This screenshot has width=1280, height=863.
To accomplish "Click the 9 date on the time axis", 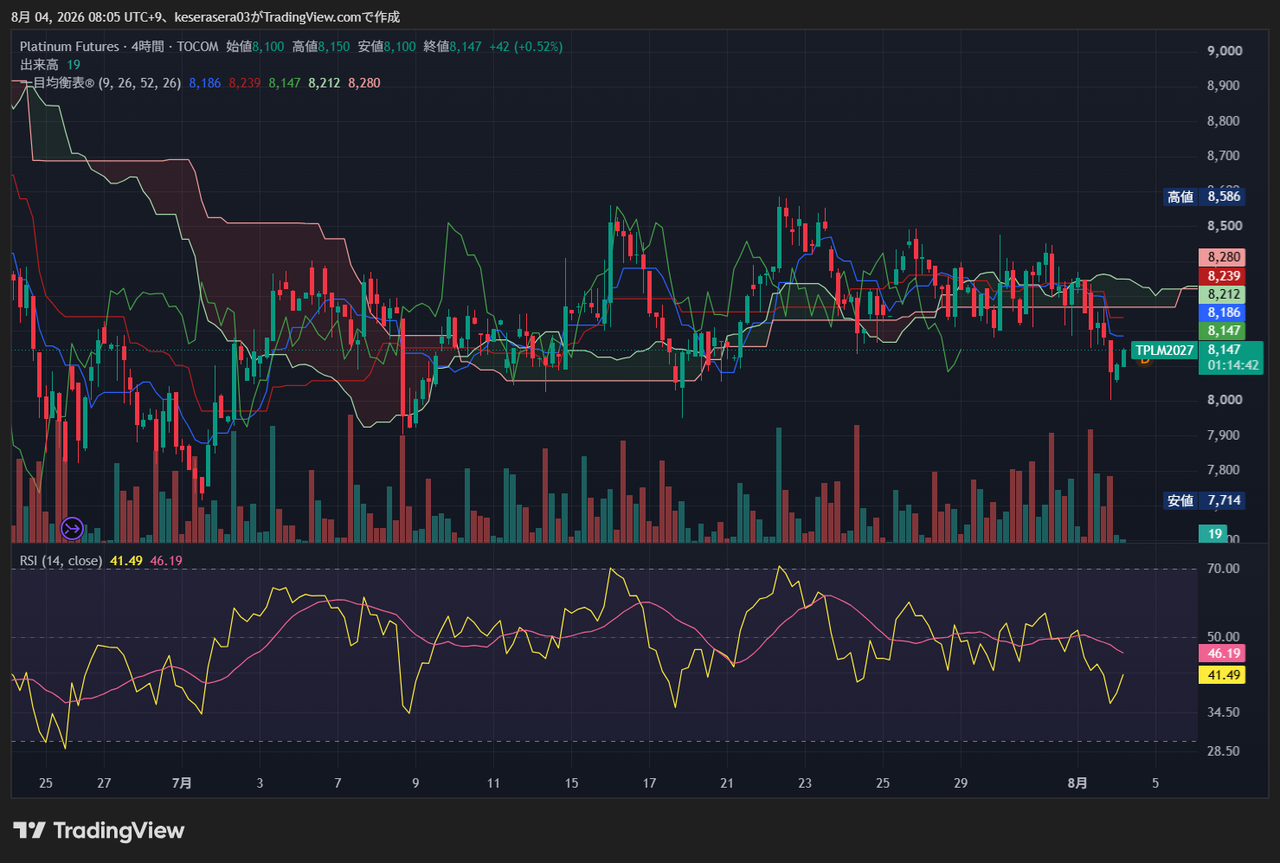I will [415, 783].
